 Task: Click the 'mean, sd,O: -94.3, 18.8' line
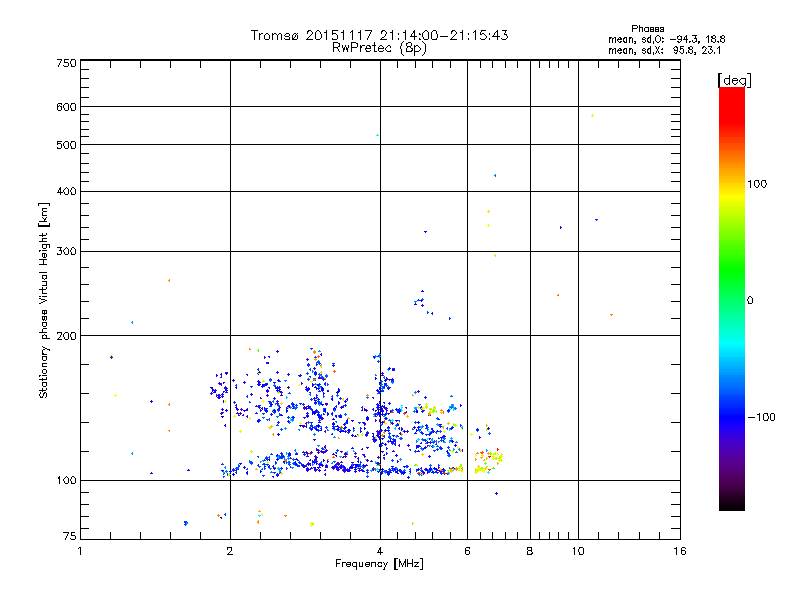[x=666, y=39]
